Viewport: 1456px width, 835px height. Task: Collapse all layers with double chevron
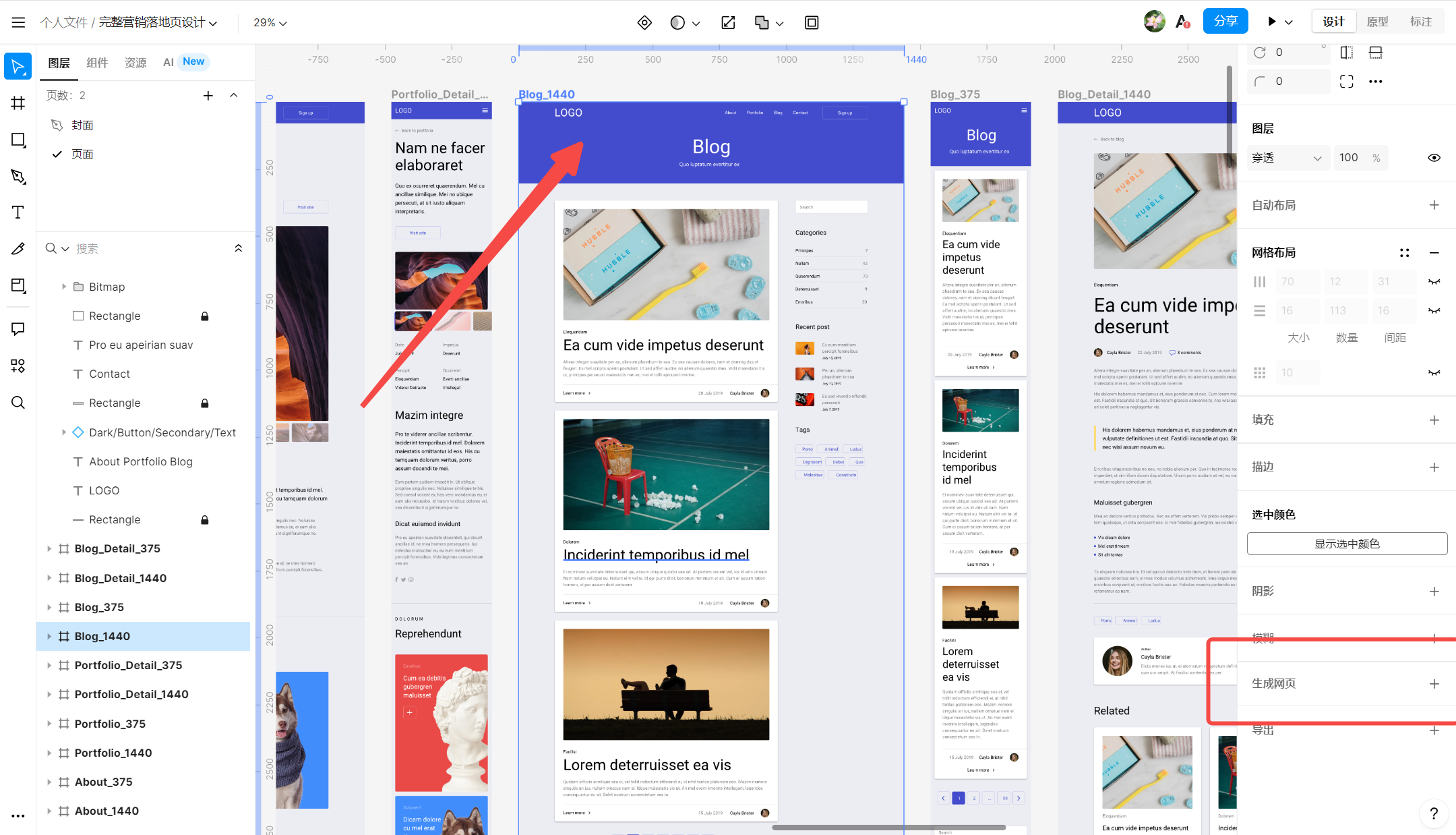[x=238, y=248]
